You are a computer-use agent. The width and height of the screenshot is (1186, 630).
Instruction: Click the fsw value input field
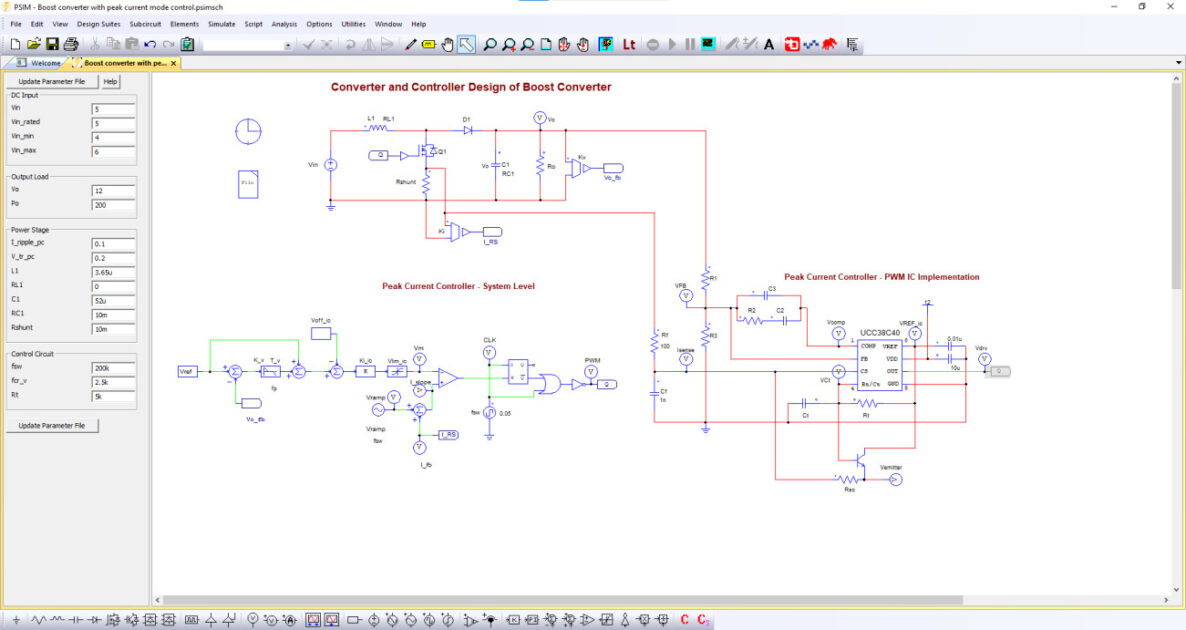tap(112, 367)
